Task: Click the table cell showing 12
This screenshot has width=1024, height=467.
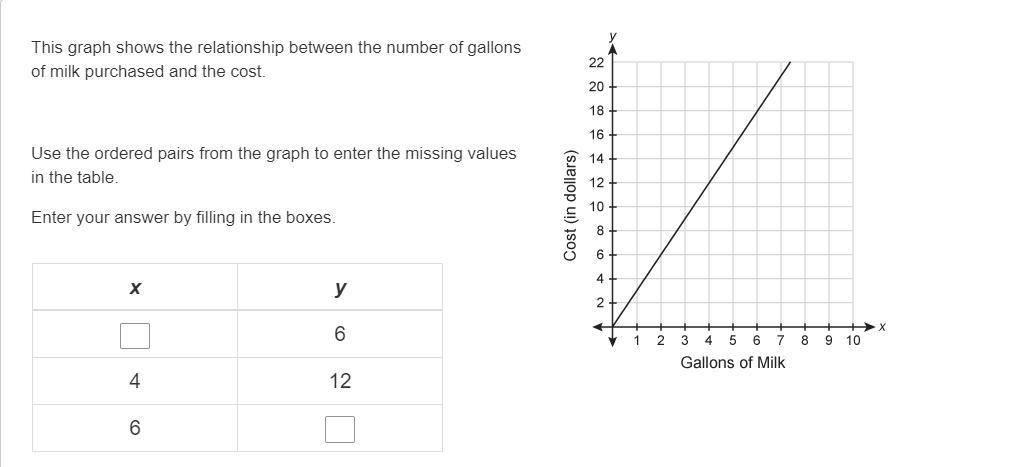Action: (340, 381)
